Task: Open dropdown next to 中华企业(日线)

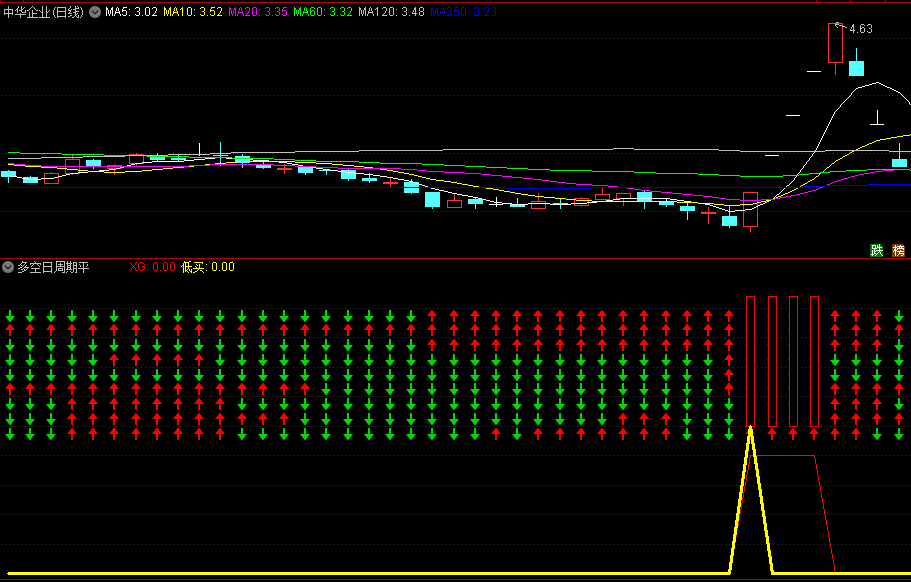Action: [95, 12]
